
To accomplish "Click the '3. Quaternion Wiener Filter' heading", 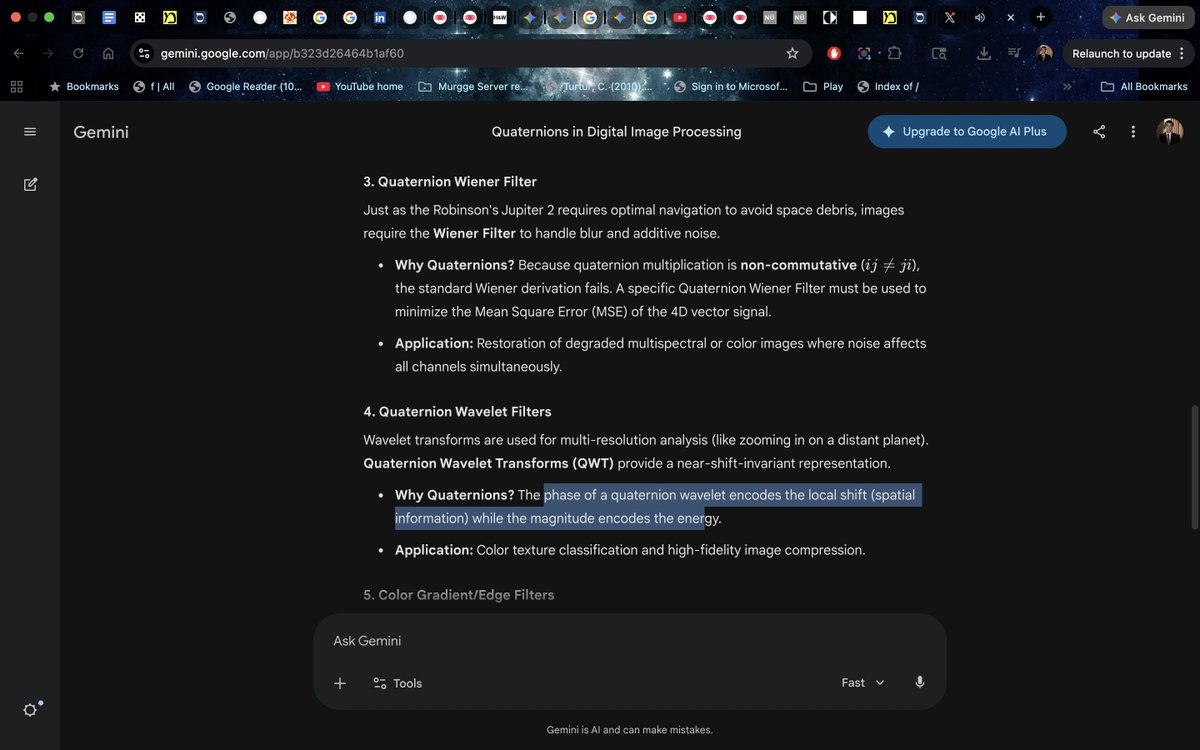I will coord(450,182).
